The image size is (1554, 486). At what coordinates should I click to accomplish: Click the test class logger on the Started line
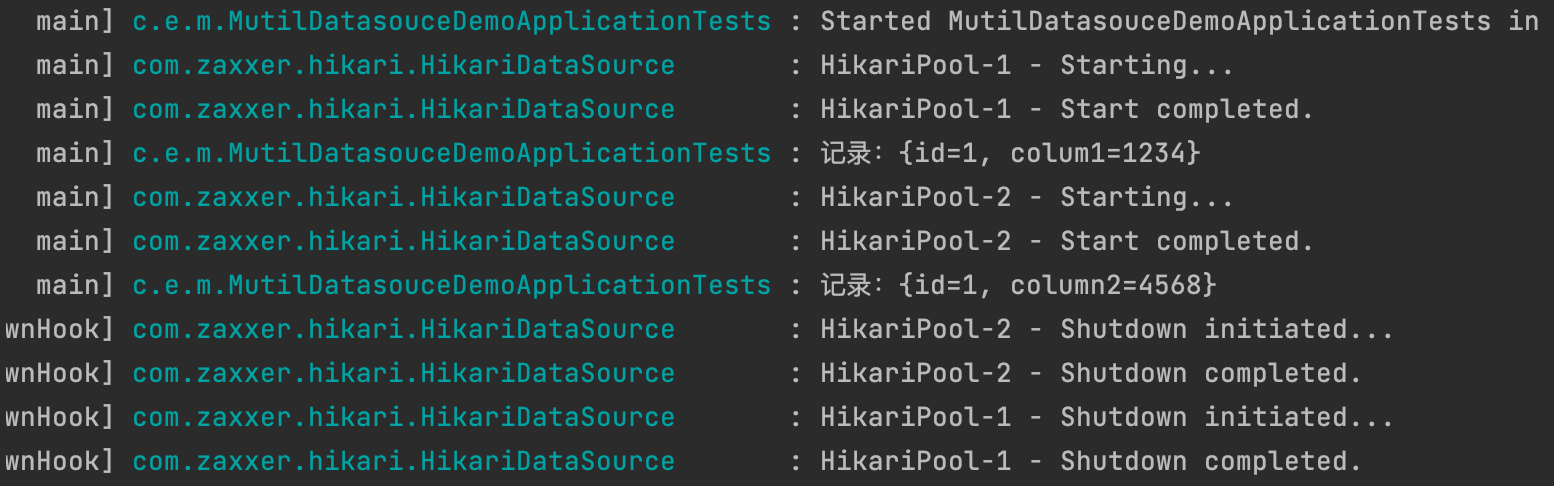[451, 21]
